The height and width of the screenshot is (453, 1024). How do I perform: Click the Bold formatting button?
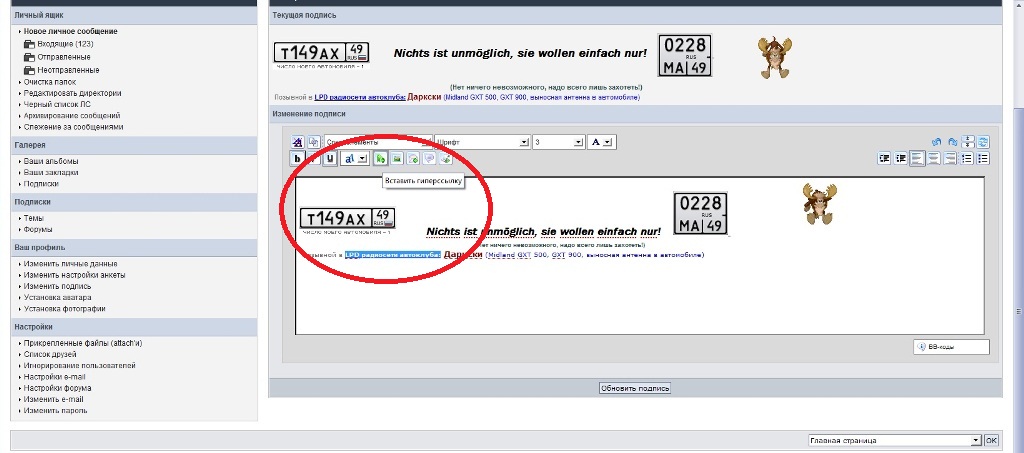pos(297,158)
